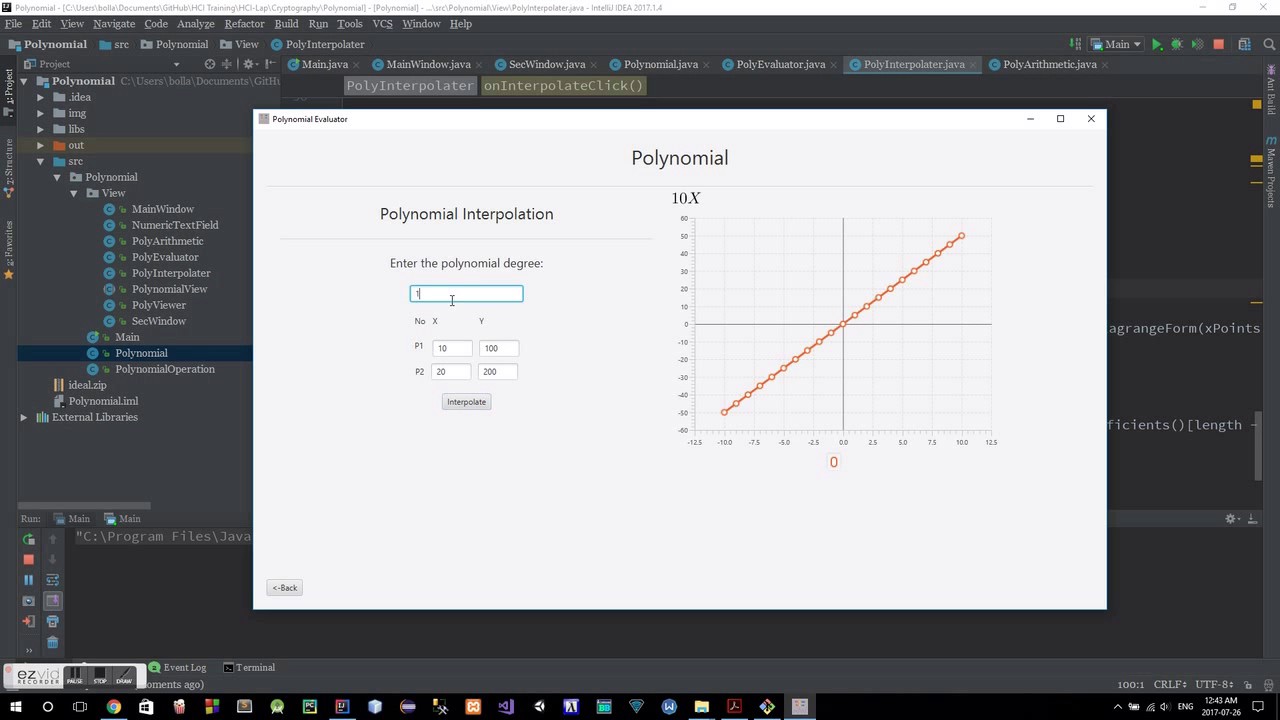This screenshot has width=1280, height=720.
Task: Click the Interpolate button
Action: point(466,402)
